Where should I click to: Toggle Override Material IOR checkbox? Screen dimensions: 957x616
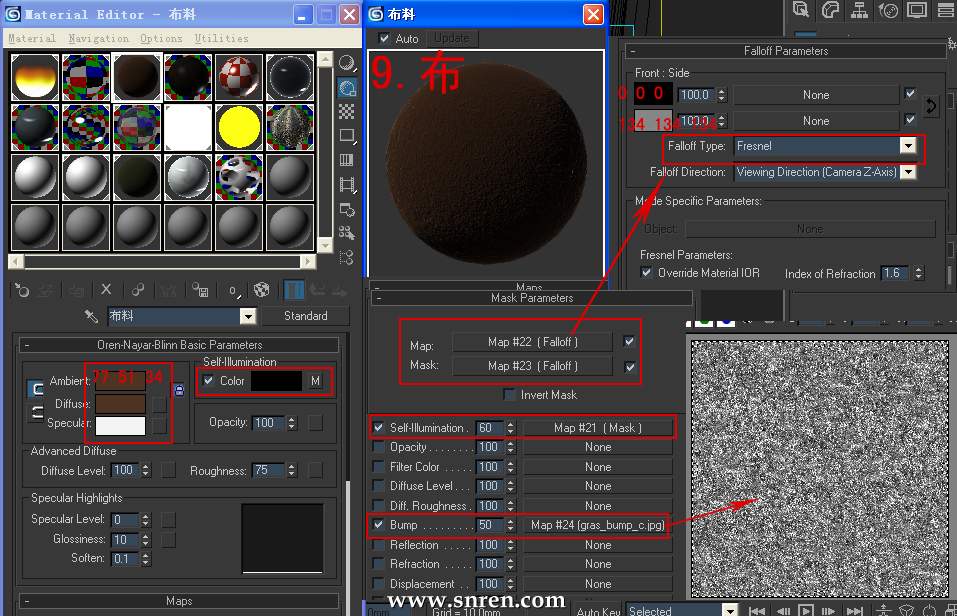pos(646,272)
